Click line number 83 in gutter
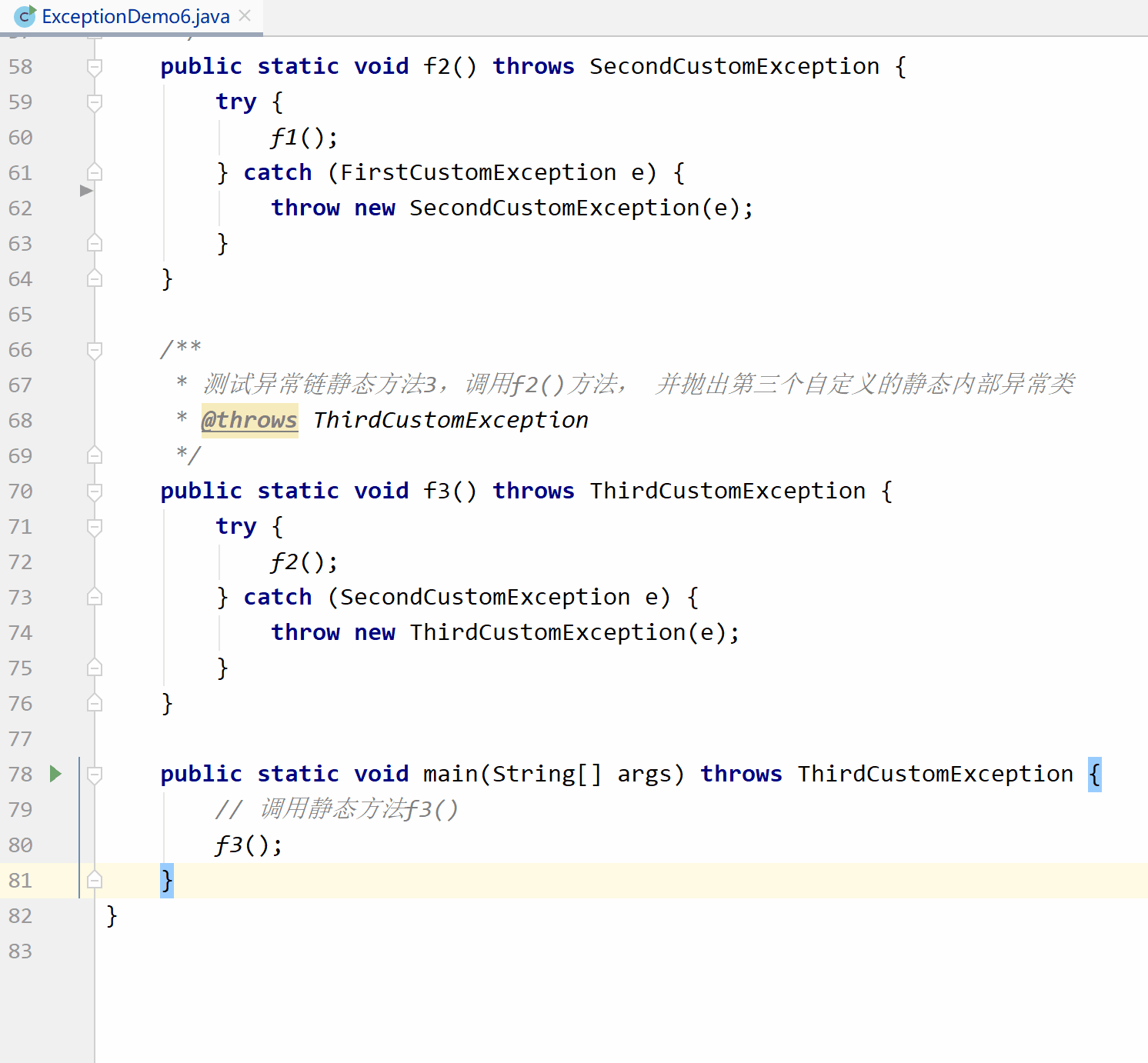Image resolution: width=1148 pixels, height=1063 pixels. click(21, 951)
